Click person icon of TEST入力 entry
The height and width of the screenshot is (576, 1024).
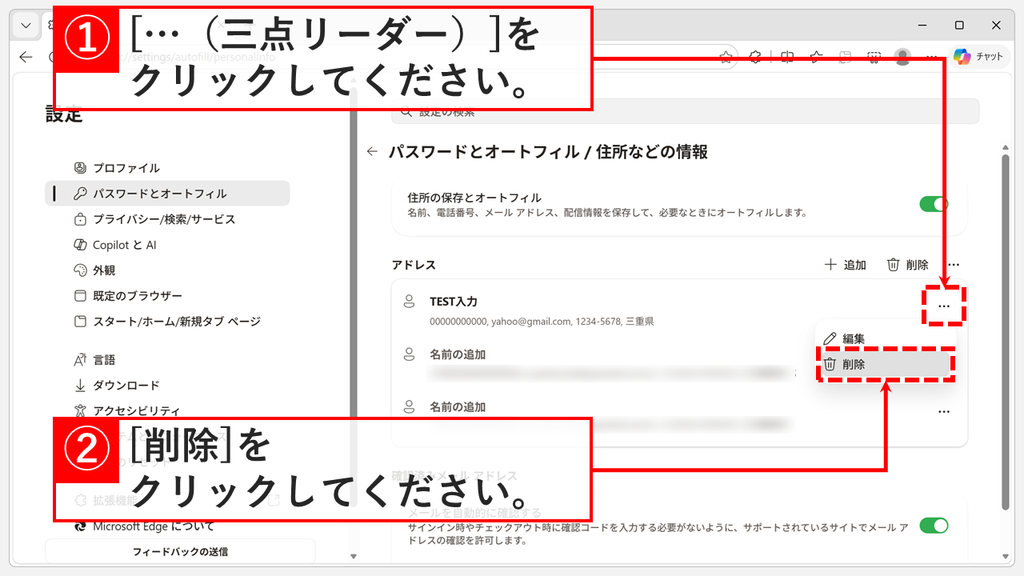[x=409, y=301]
